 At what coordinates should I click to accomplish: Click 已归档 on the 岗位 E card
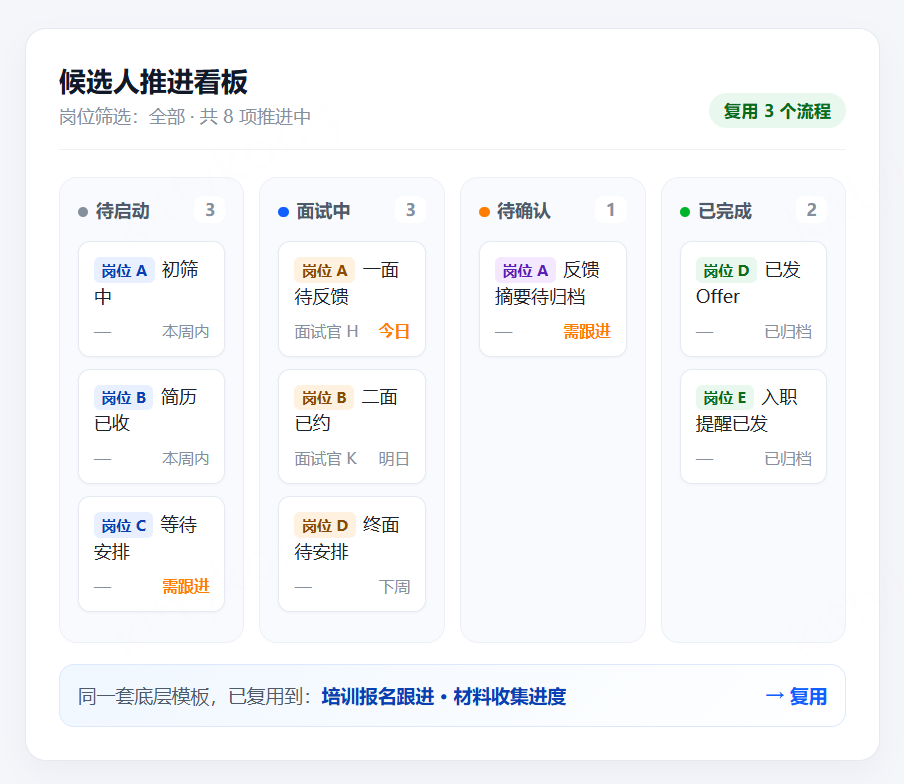(788, 459)
